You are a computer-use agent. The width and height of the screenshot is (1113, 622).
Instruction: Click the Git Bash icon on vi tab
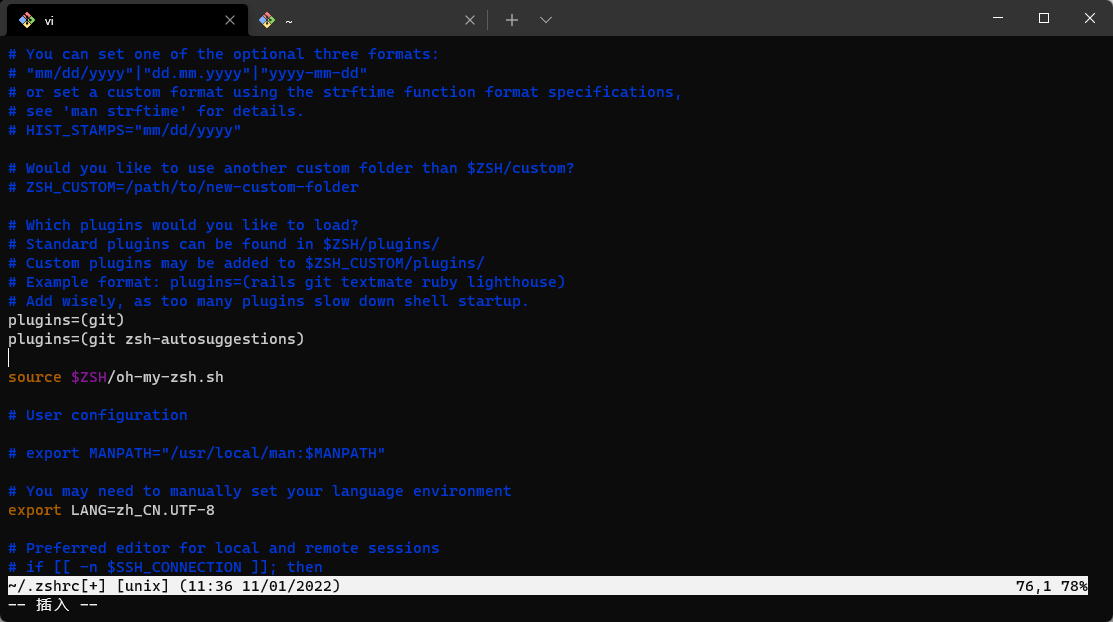(x=27, y=20)
